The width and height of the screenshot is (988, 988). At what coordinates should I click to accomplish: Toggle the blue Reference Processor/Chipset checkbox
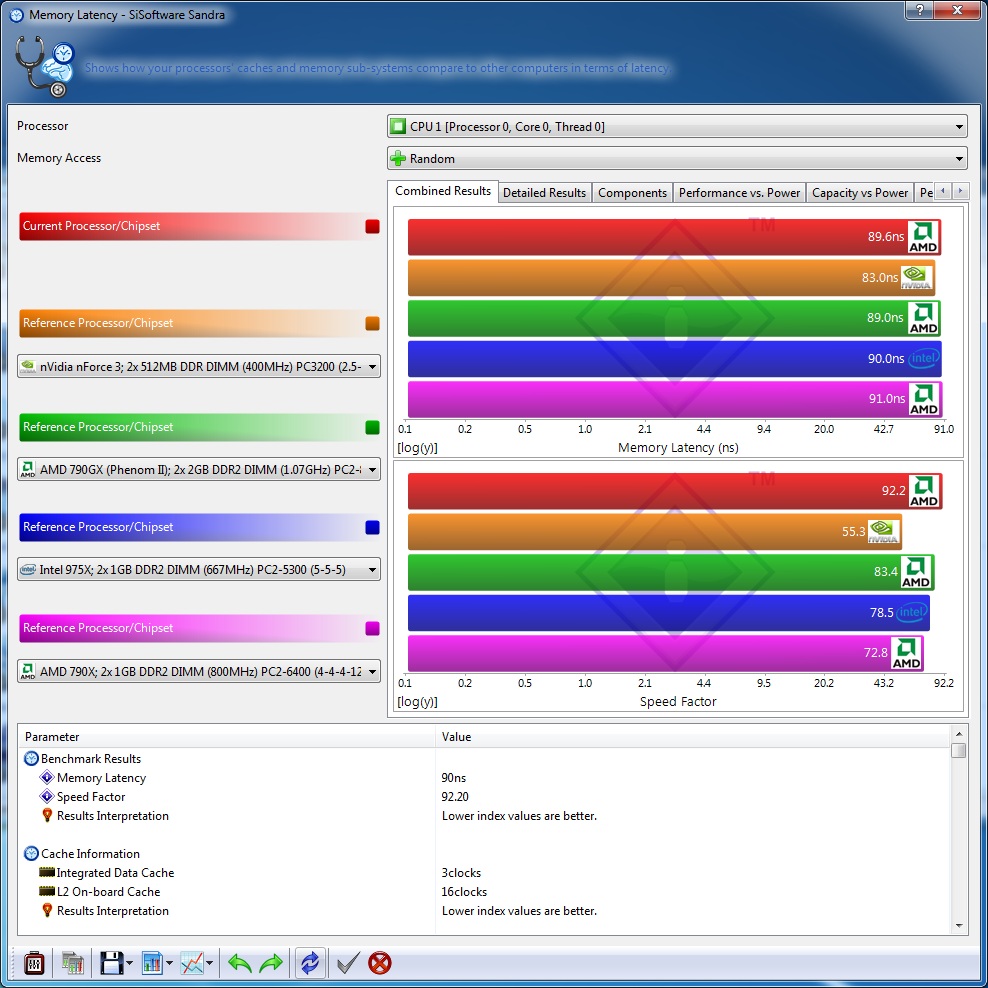372,527
